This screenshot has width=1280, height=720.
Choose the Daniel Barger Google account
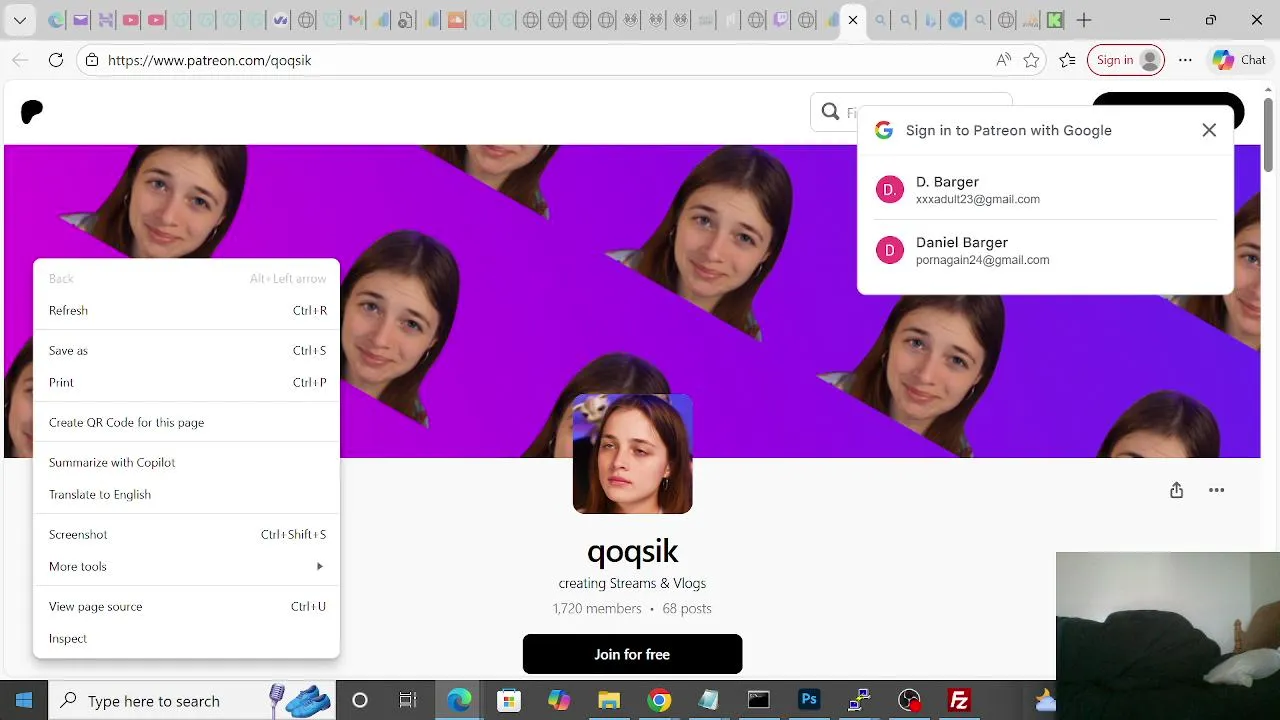tap(1045, 250)
